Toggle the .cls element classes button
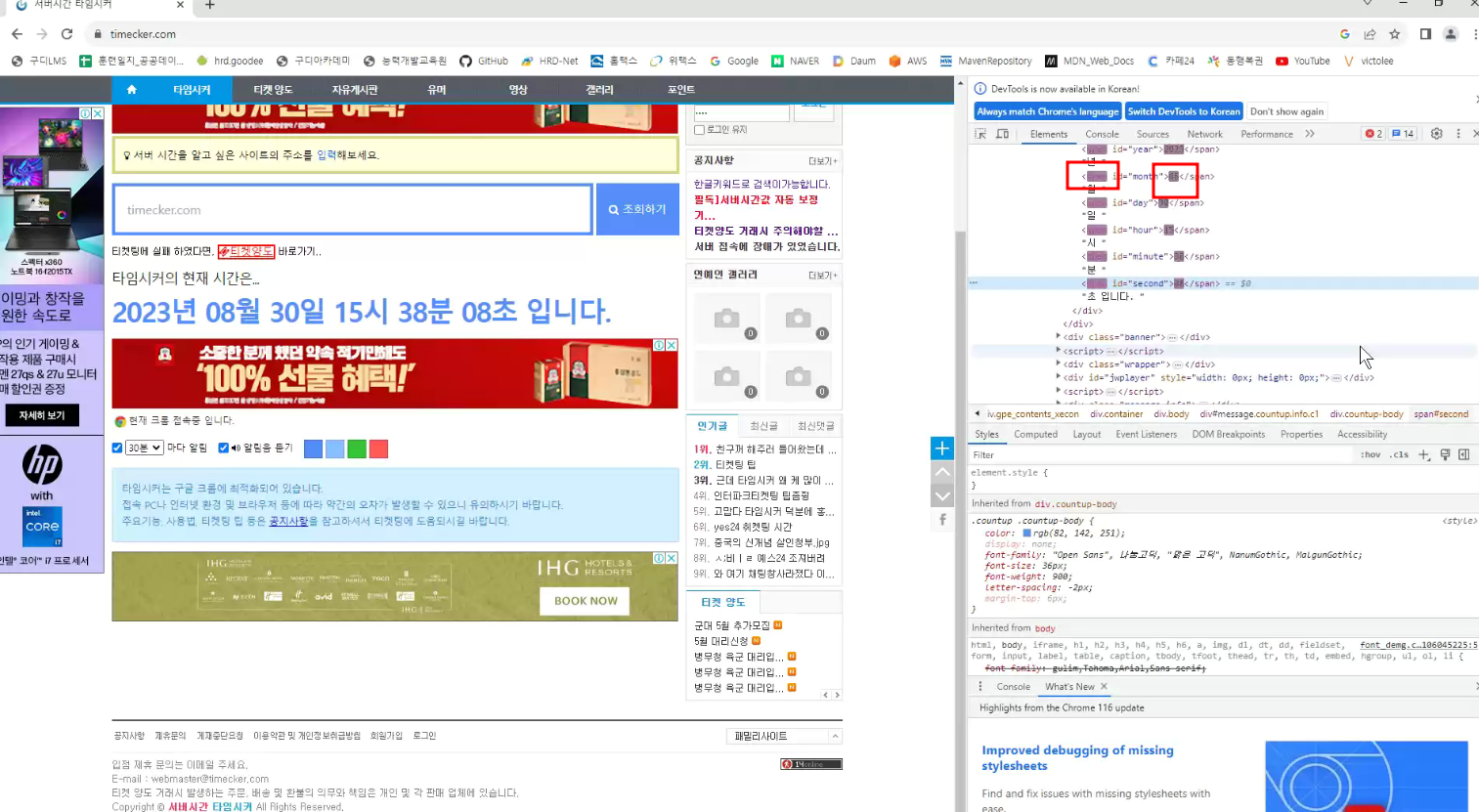Viewport: 1479px width, 812px height. click(1400, 454)
